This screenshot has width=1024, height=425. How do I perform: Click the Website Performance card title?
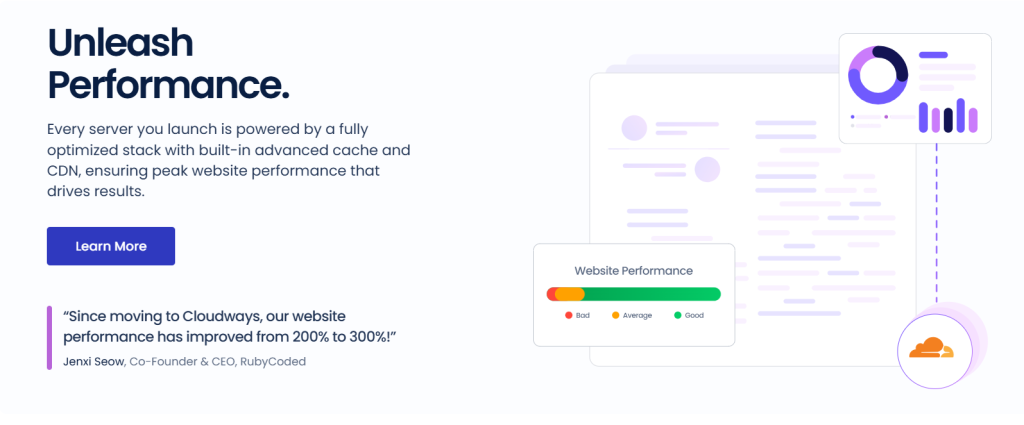pos(633,271)
